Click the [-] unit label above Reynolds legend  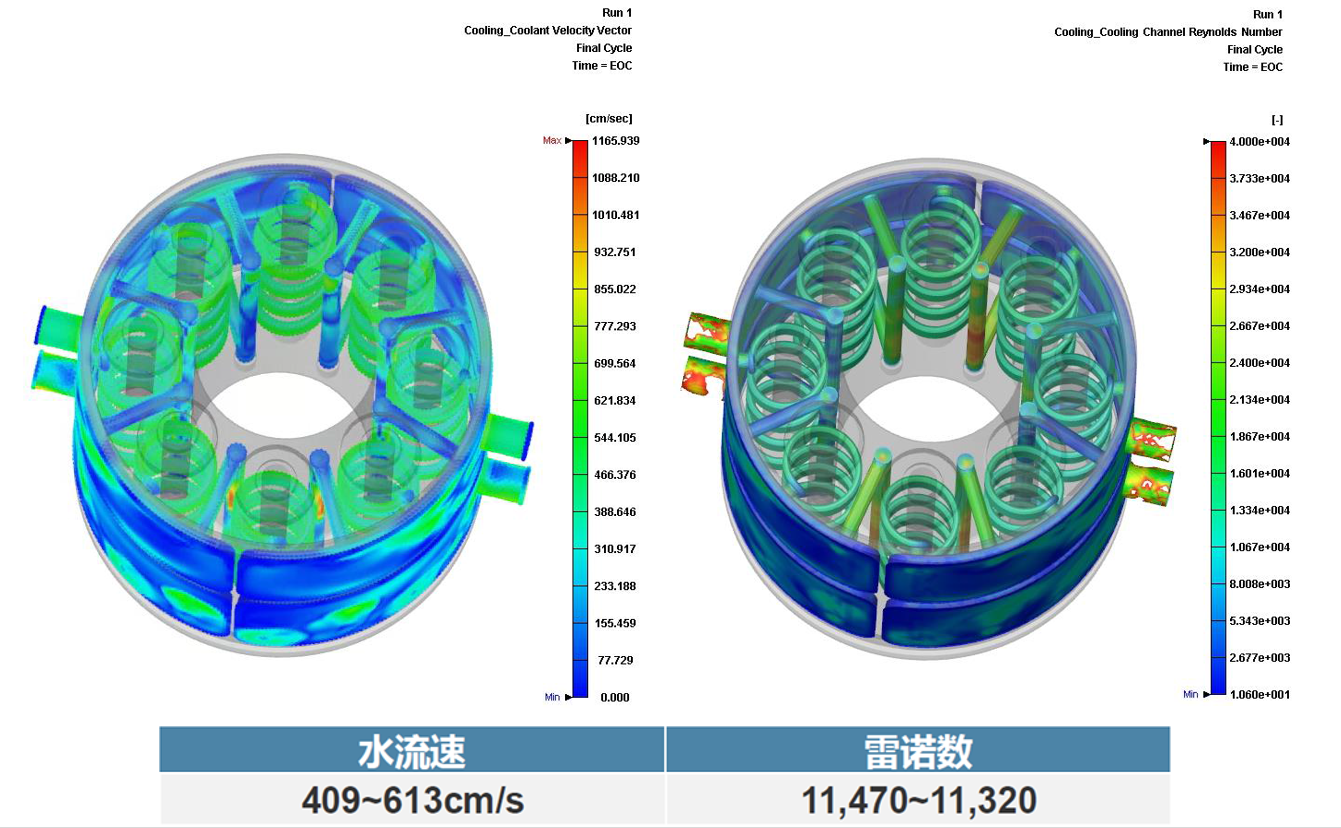(1277, 120)
